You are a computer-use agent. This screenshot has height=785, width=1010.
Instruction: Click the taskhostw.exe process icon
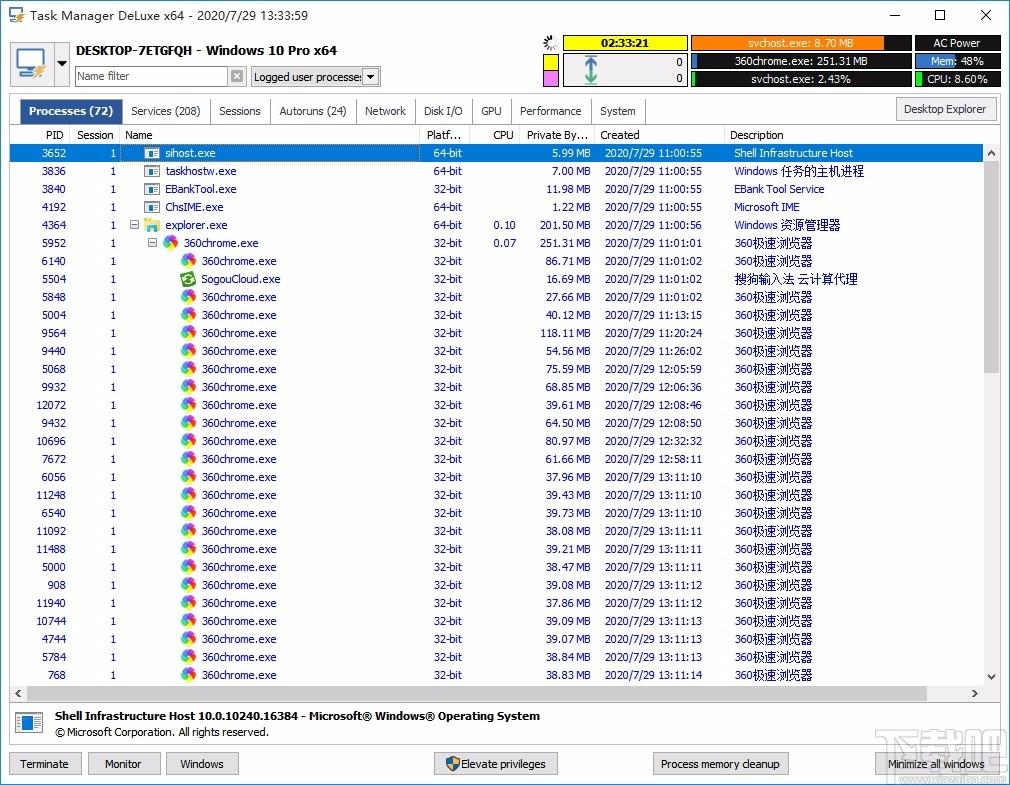tap(152, 171)
